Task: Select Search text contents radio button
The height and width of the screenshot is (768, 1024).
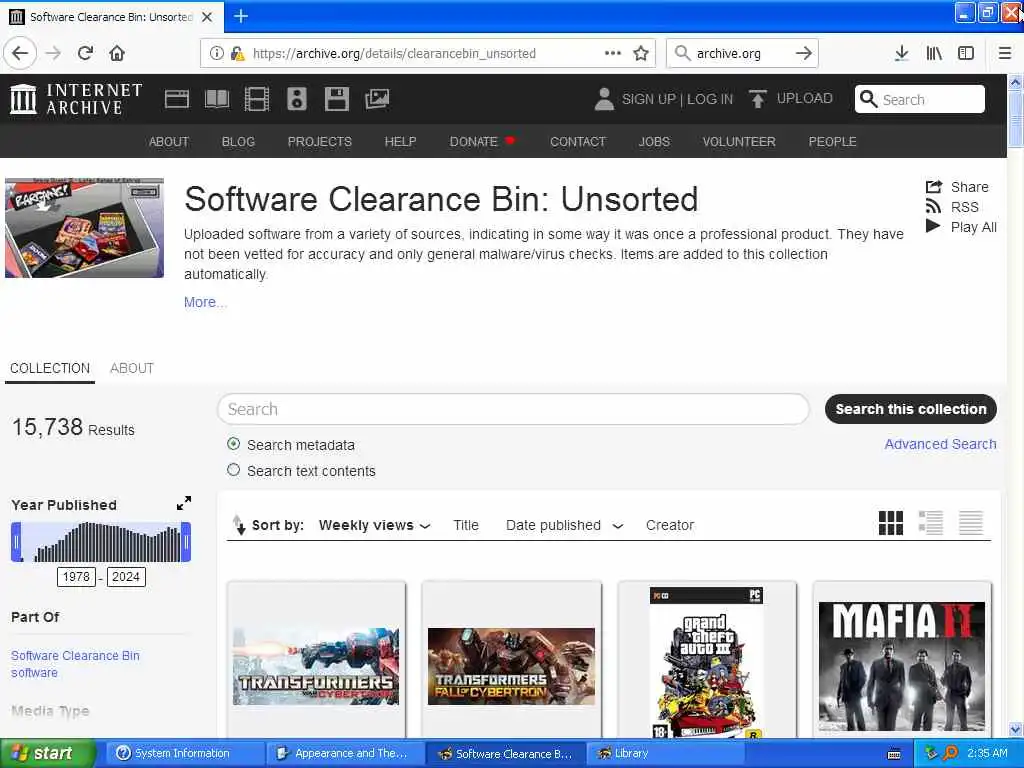Action: [x=233, y=470]
